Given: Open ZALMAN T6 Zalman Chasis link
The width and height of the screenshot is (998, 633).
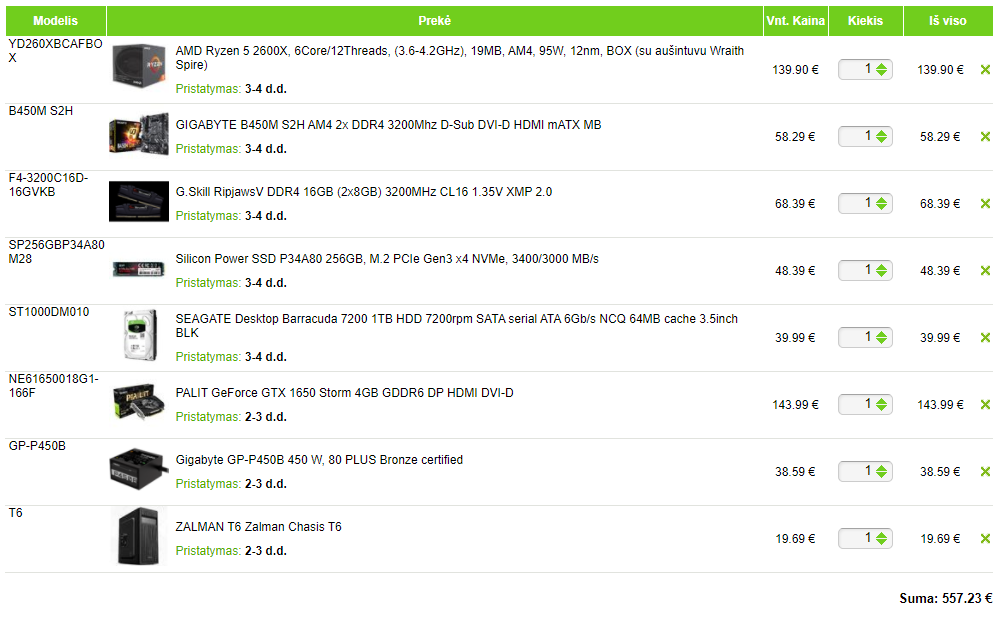Looking at the screenshot, I should coord(258,527).
